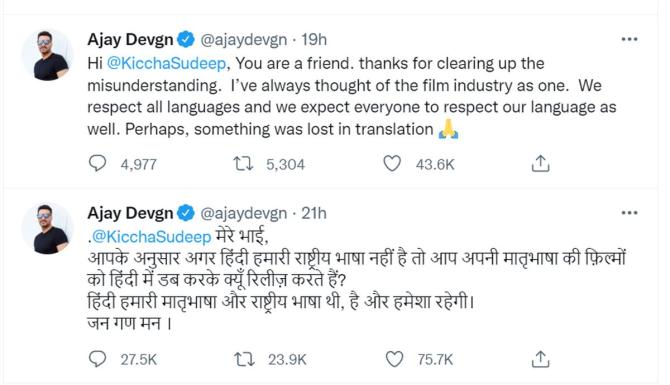Viewport: 670px width, 385px height.
Task: Open the 19h timestamp link
Action: (x=314, y=40)
